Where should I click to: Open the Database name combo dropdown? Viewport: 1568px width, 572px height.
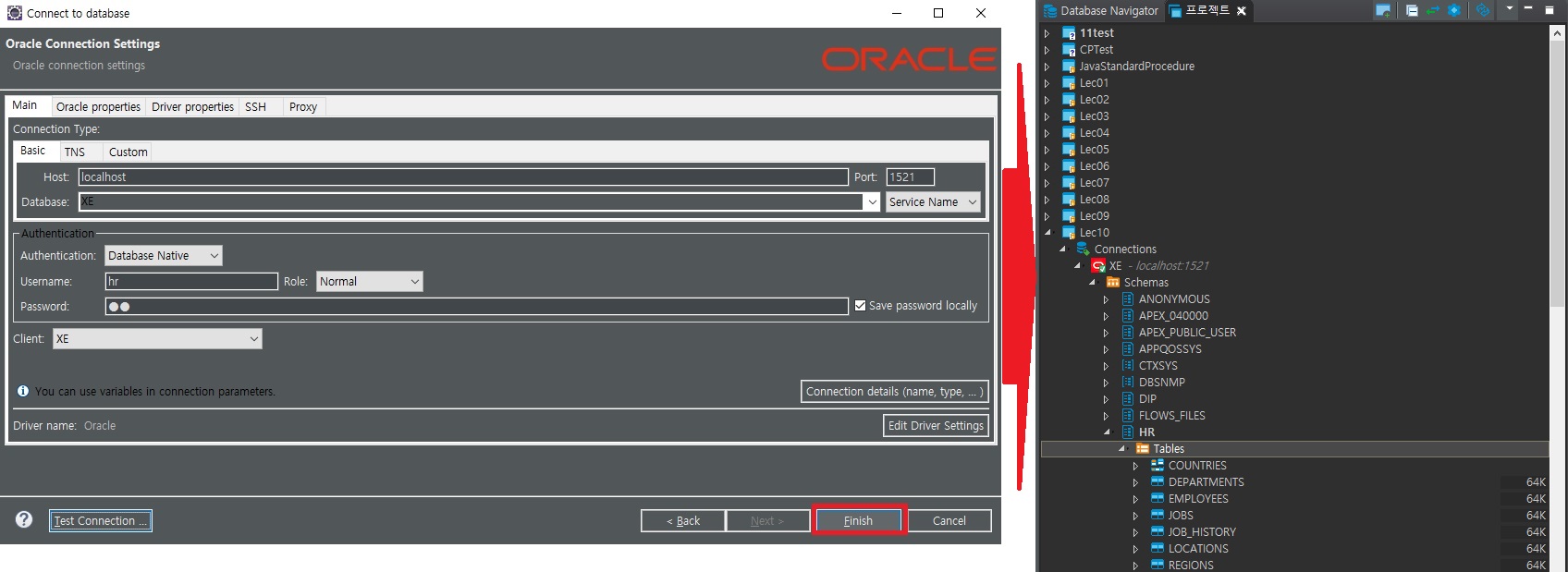point(872,201)
